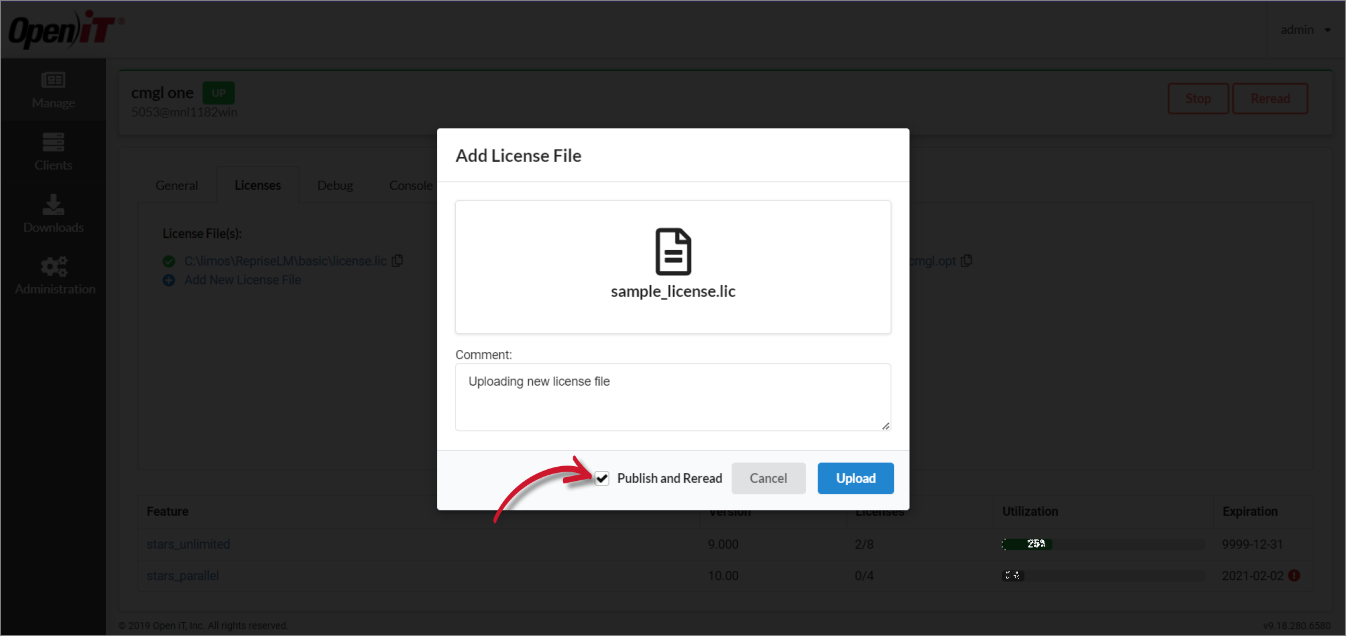
Task: Click the stars_unlimited utilization bar
Action: point(1102,544)
